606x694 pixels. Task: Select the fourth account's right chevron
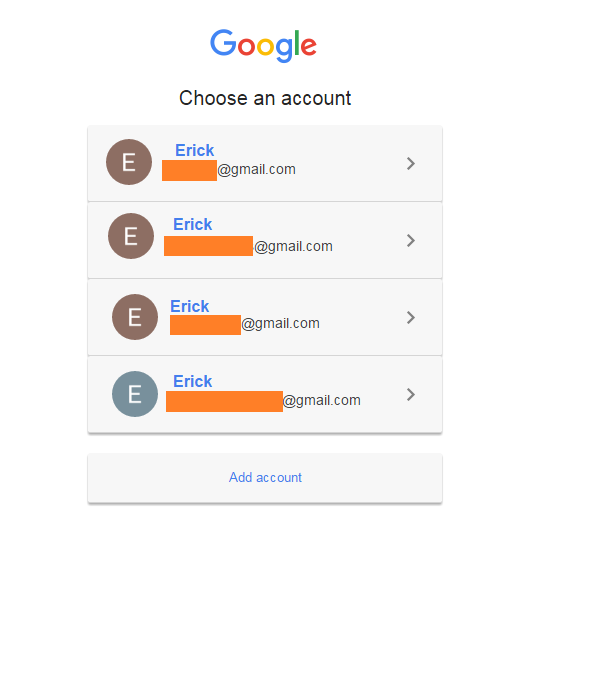411,394
